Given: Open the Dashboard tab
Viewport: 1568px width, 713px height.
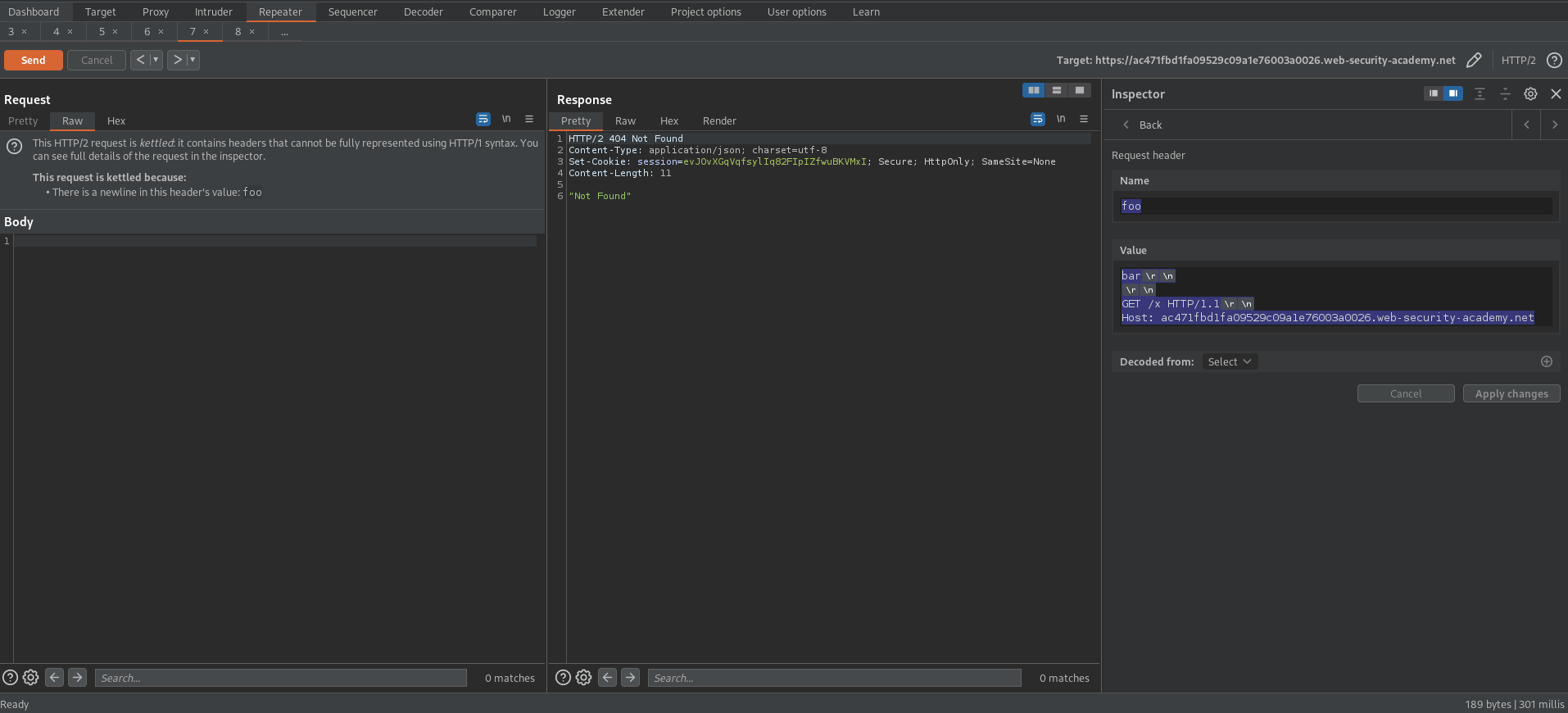Looking at the screenshot, I should click(x=34, y=11).
